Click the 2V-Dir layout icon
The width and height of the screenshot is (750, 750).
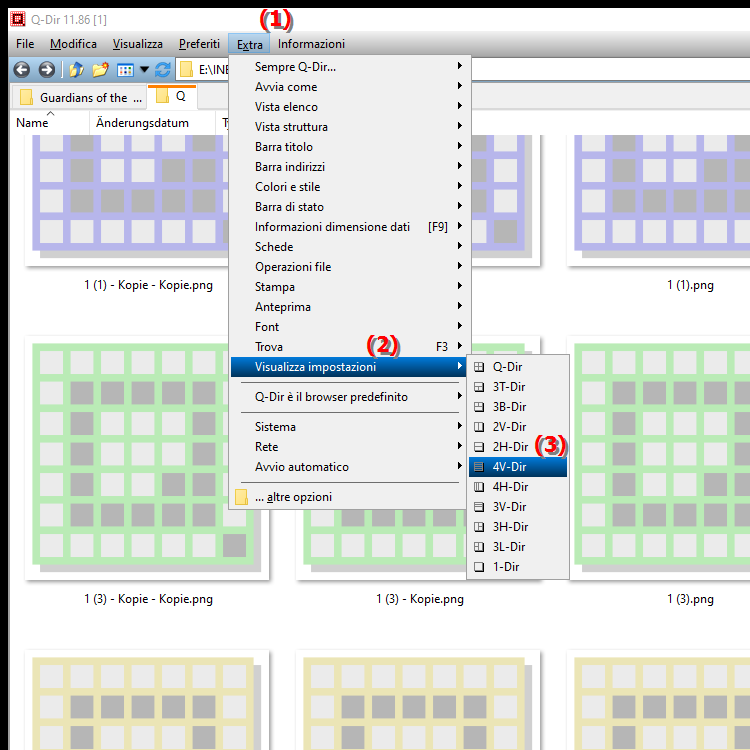(x=479, y=427)
